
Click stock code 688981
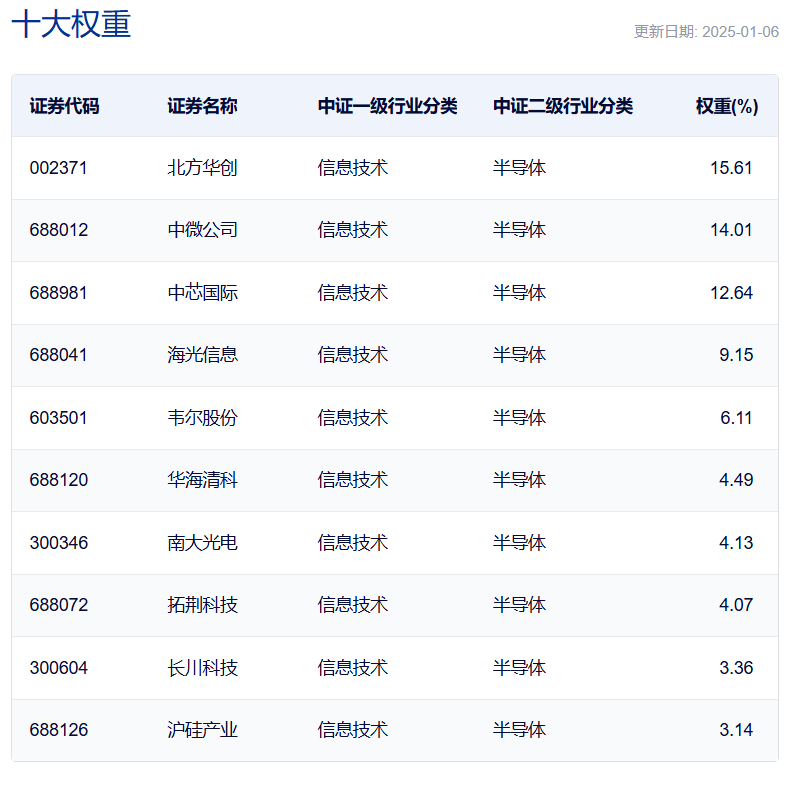tap(59, 292)
